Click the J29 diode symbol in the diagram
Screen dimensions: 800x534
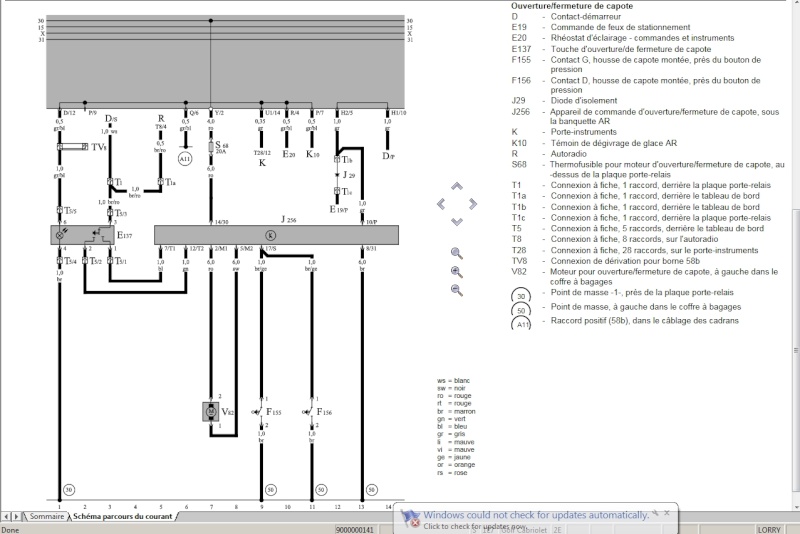tap(337, 175)
